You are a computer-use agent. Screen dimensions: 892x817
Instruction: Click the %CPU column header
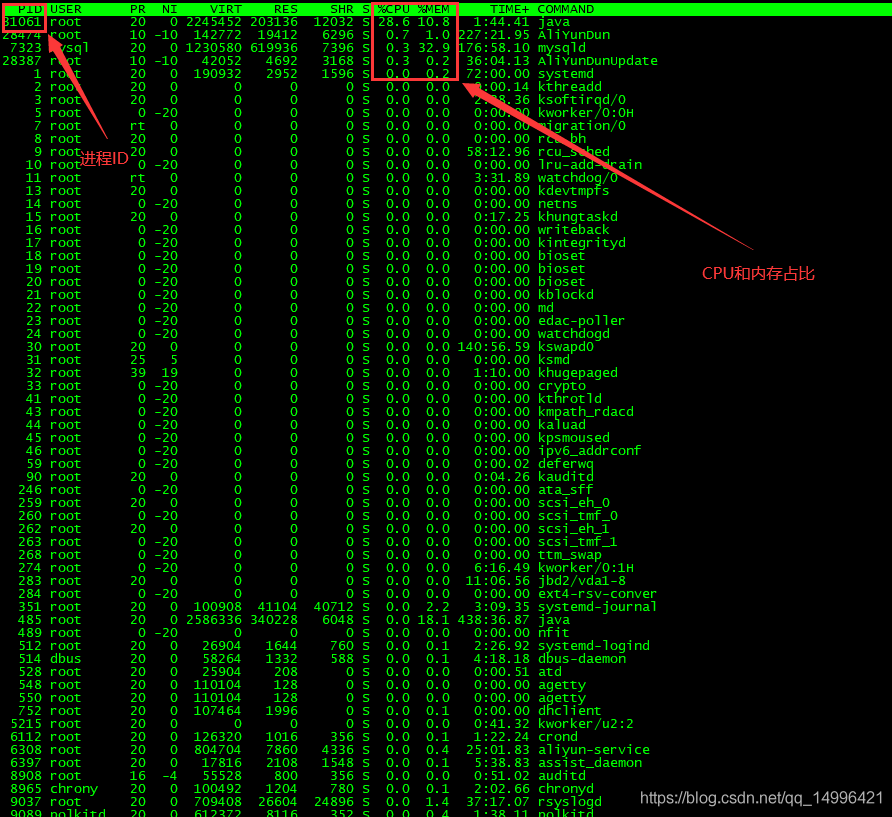[394, 9]
